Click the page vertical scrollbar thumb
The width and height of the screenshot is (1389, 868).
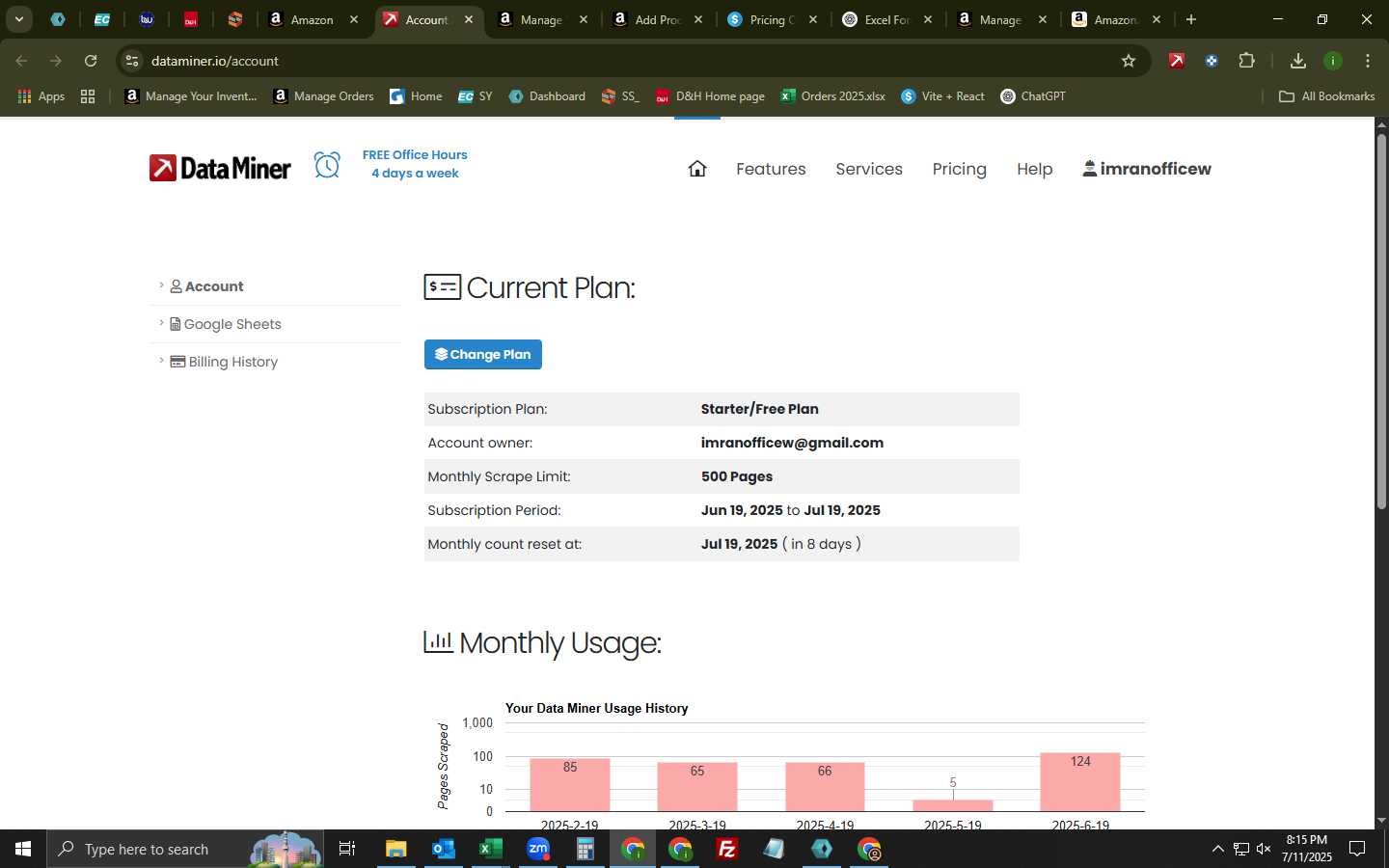pyautogui.click(x=1381, y=322)
